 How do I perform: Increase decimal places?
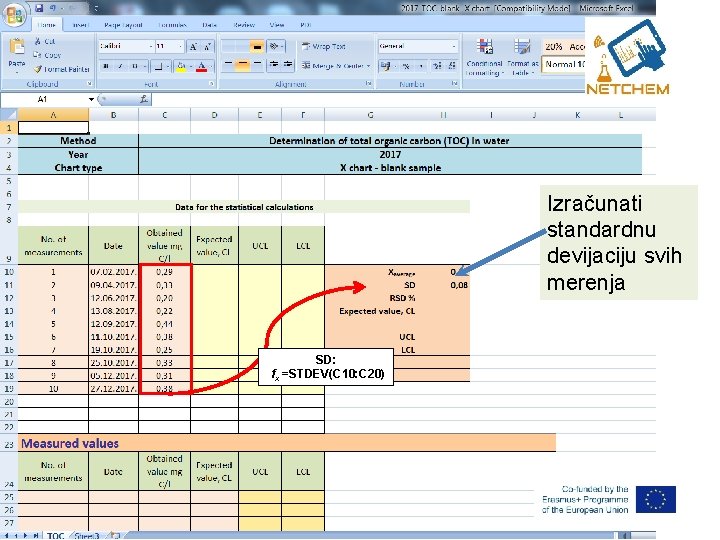click(437, 66)
